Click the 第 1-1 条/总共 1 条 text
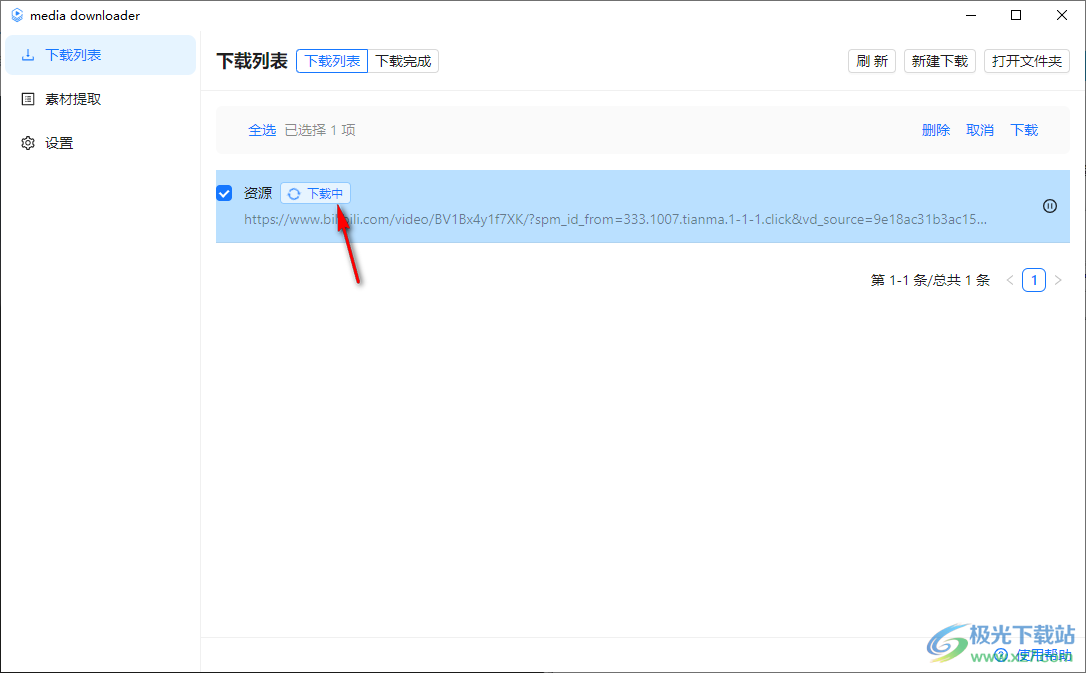 930,280
